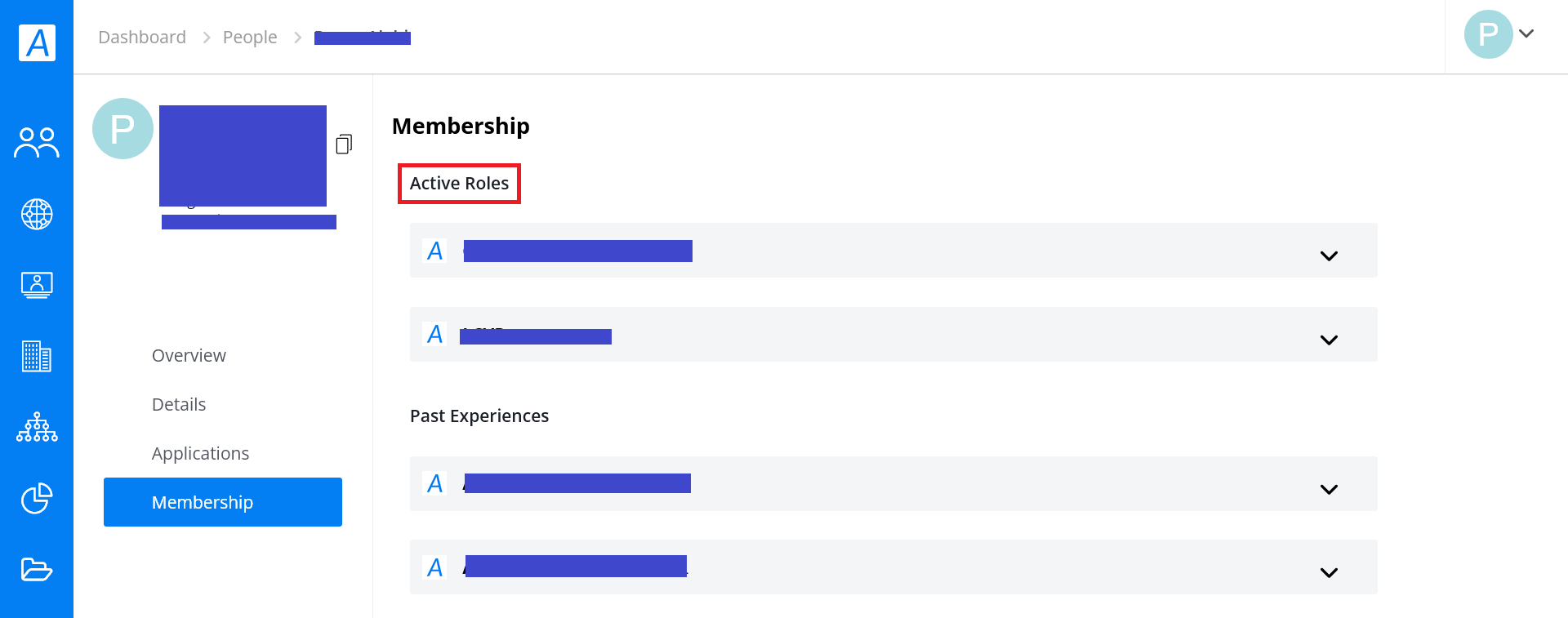
Task: Select the building organizations sidebar icon
Action: [37, 356]
